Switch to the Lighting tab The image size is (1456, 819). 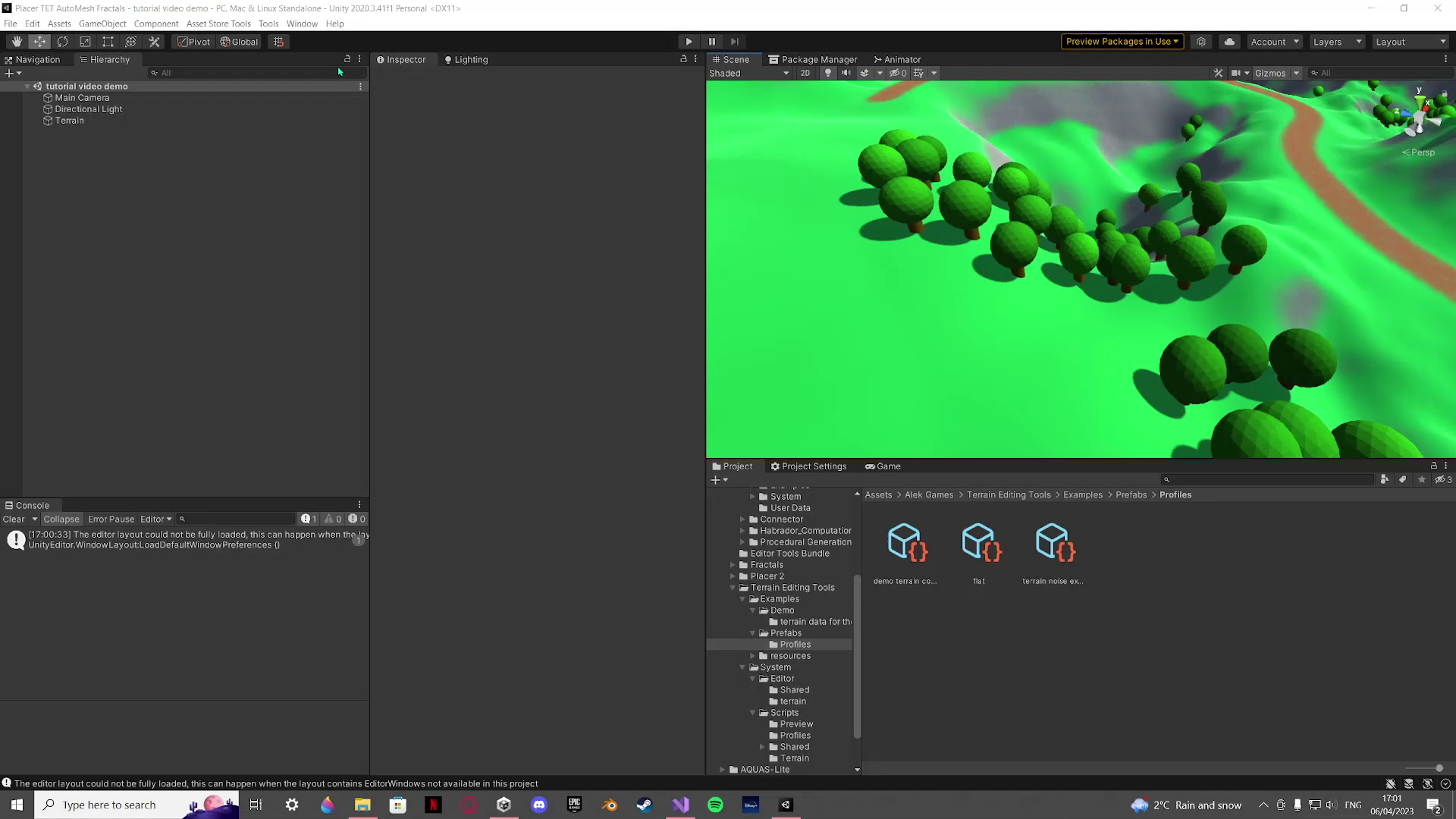pyautogui.click(x=466, y=60)
